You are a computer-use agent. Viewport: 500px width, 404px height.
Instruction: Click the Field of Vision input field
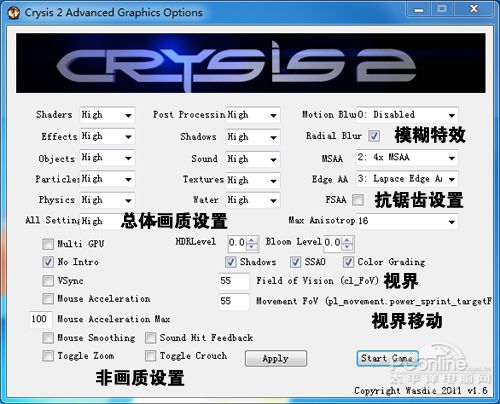234,281
